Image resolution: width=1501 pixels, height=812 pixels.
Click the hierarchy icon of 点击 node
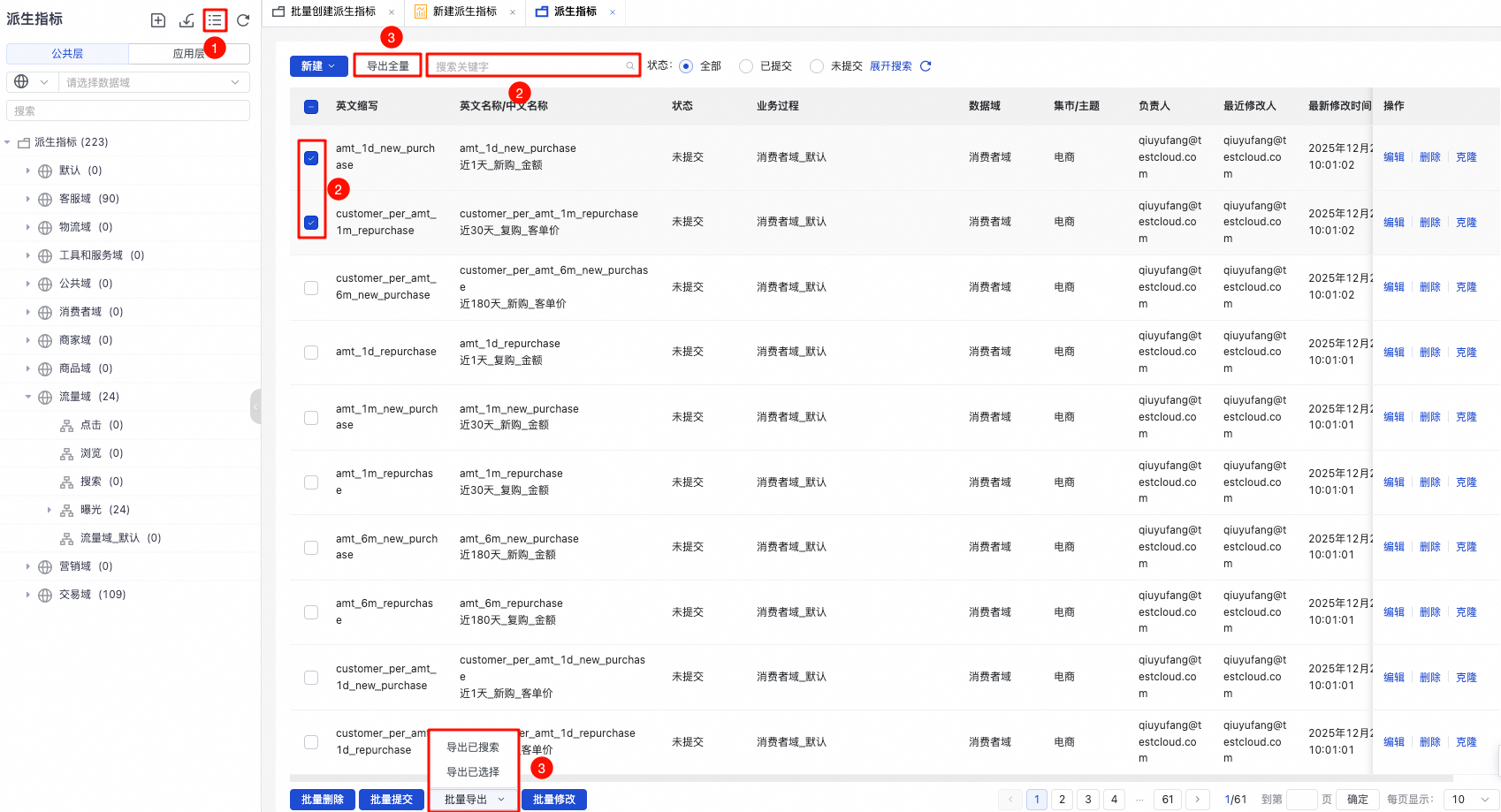pyautogui.click(x=66, y=426)
